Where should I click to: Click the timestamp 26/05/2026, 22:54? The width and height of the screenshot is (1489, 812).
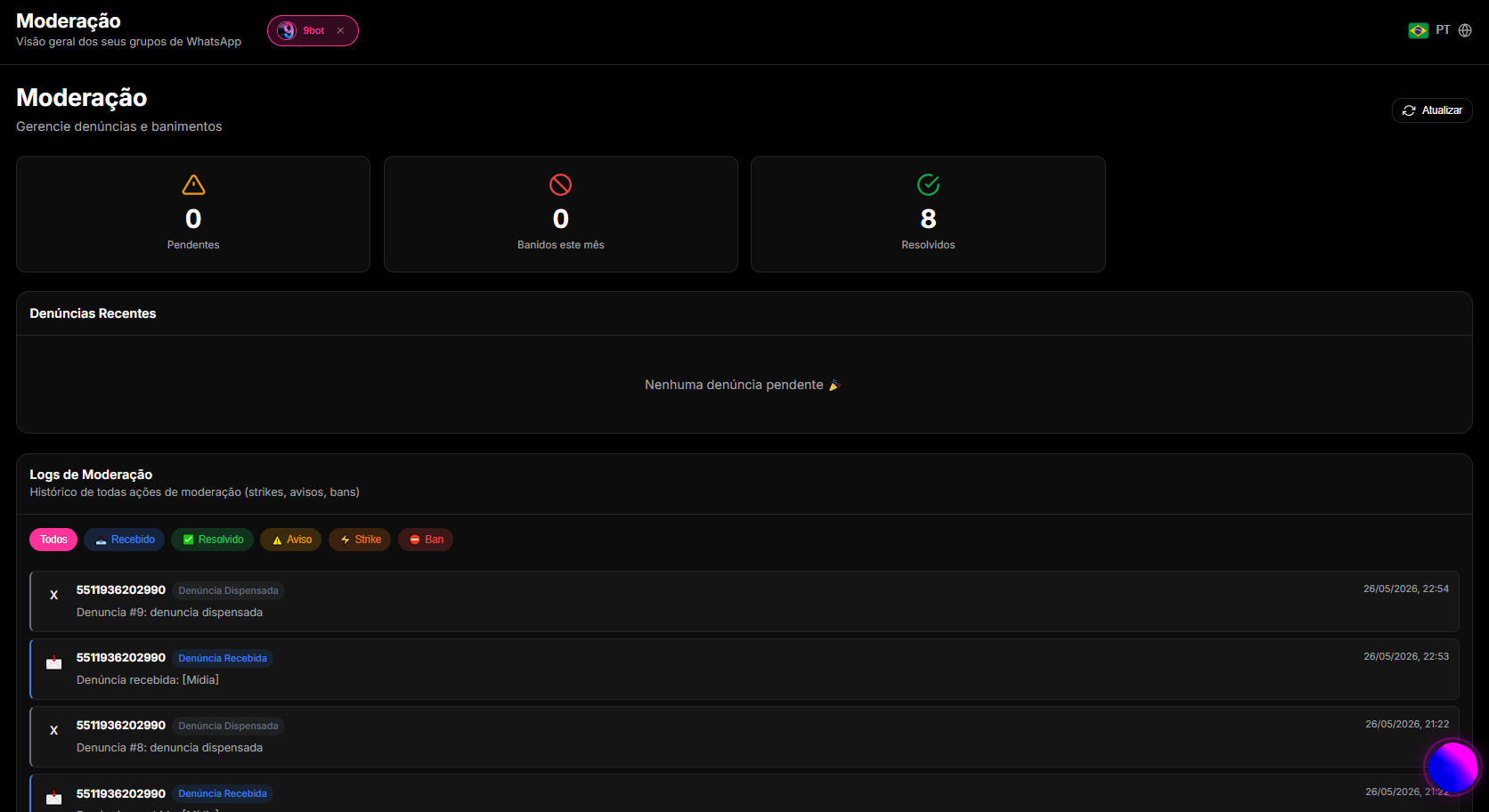[x=1406, y=589]
